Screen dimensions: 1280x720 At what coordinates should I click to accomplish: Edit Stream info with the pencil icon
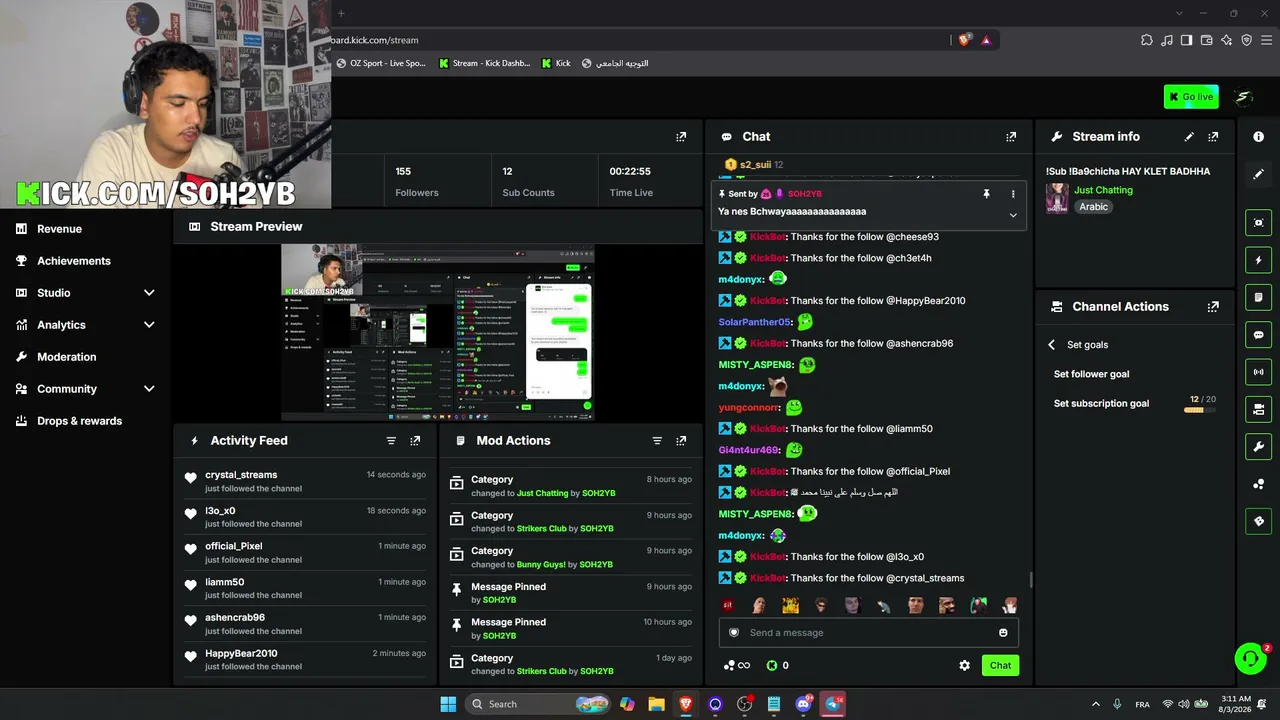[x=1189, y=137]
